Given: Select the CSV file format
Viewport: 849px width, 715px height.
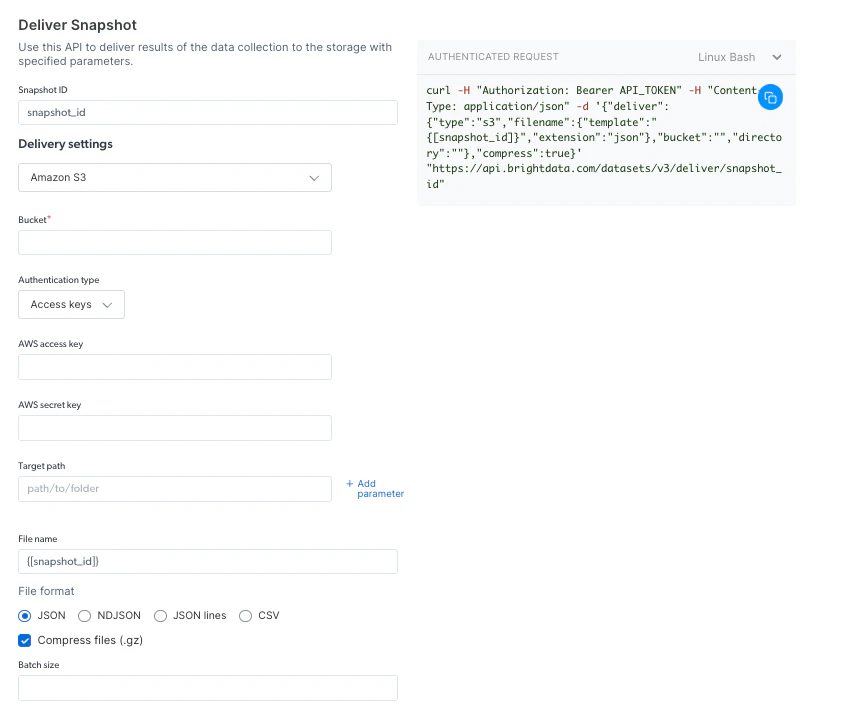Looking at the screenshot, I should click(245, 615).
